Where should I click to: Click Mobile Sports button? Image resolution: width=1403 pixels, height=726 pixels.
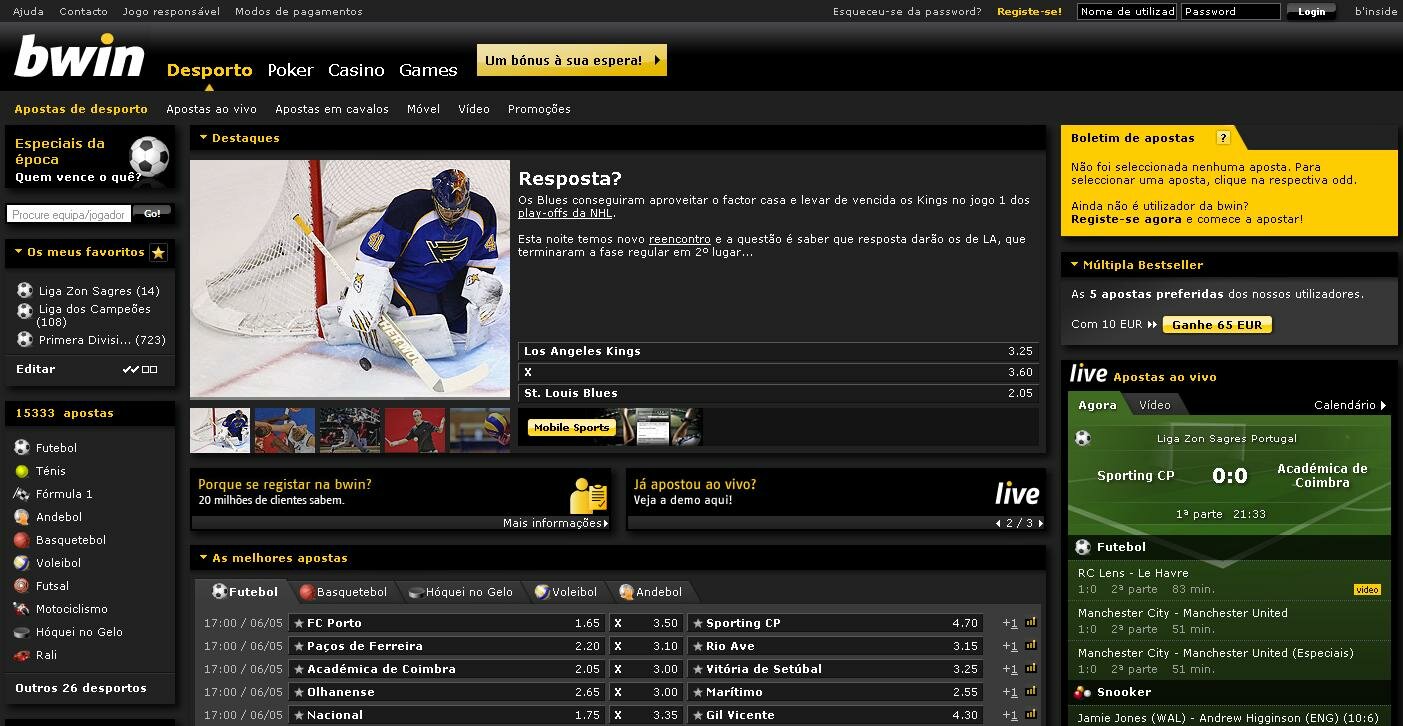(571, 427)
